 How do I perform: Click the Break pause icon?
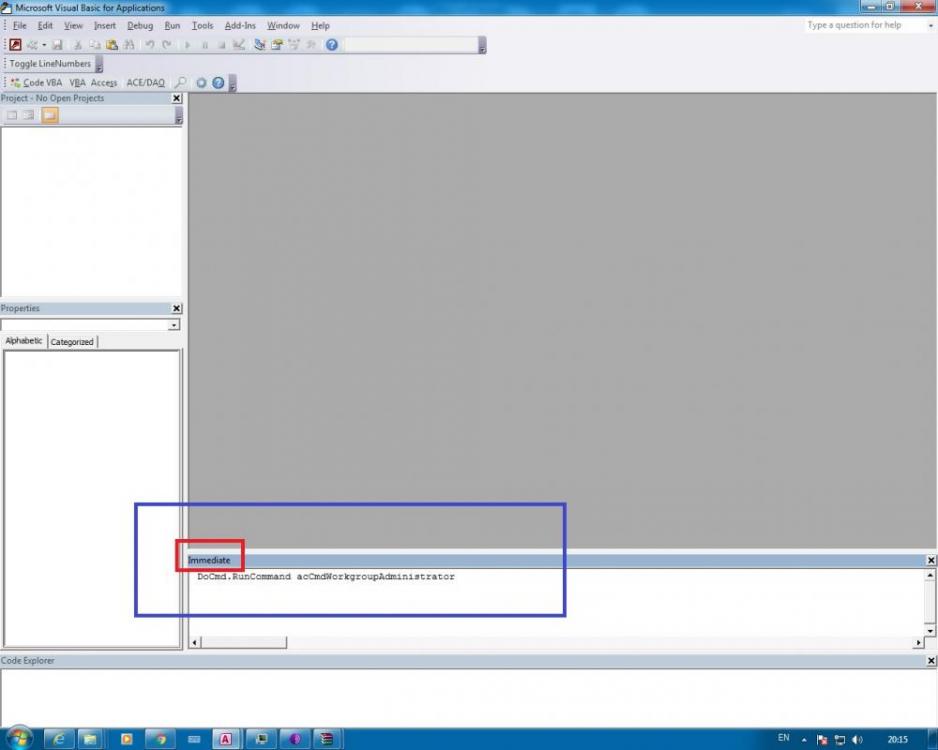point(205,45)
